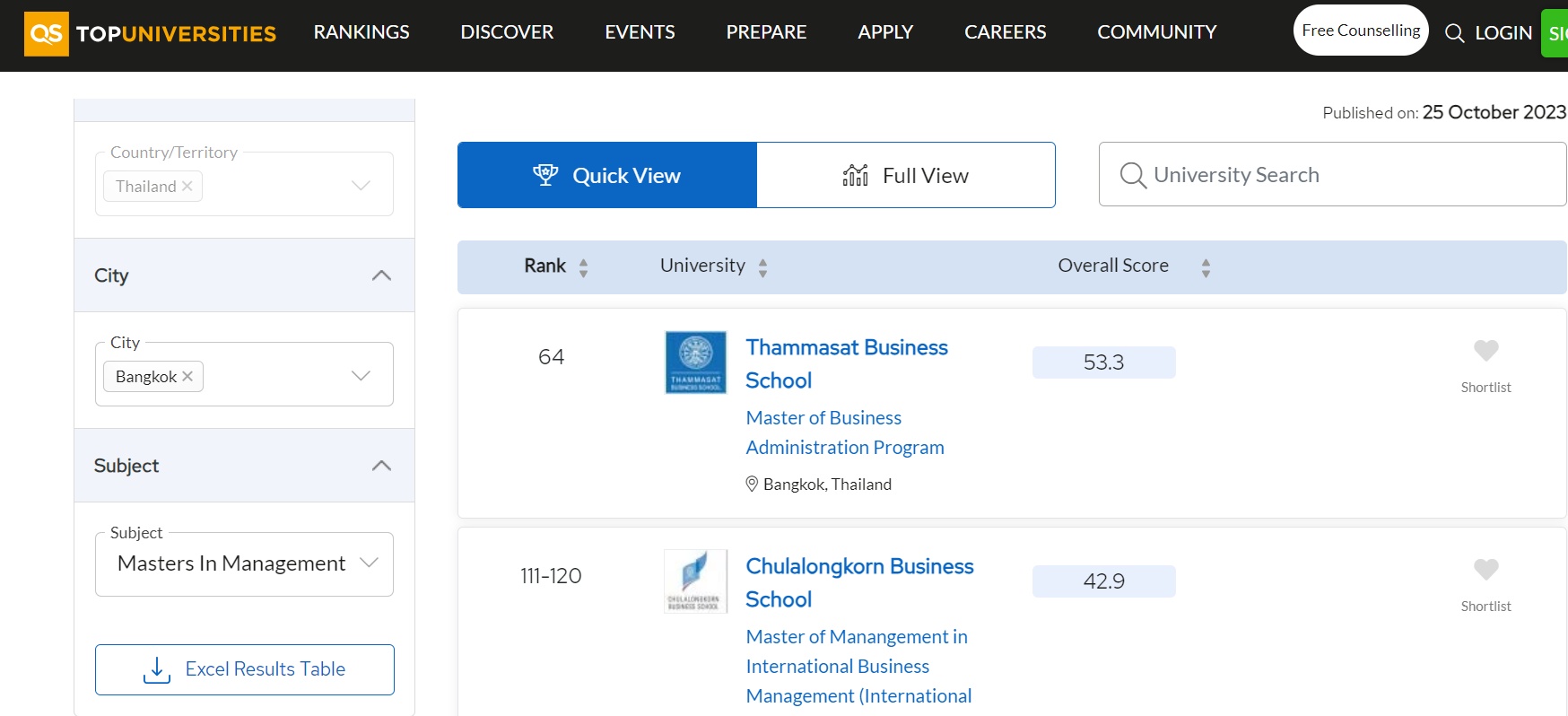Click the Thammasat overall score 53.3
Viewport: 1568px width, 716px height.
[1103, 362]
